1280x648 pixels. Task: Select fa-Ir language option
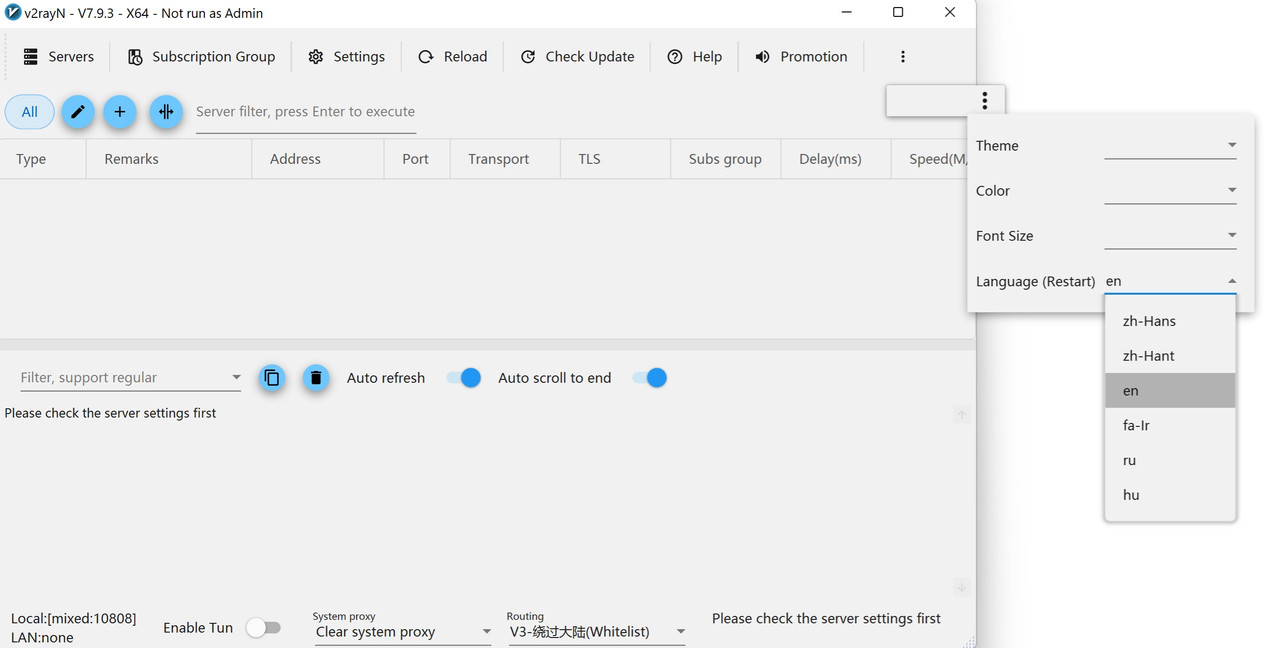tap(1170, 425)
